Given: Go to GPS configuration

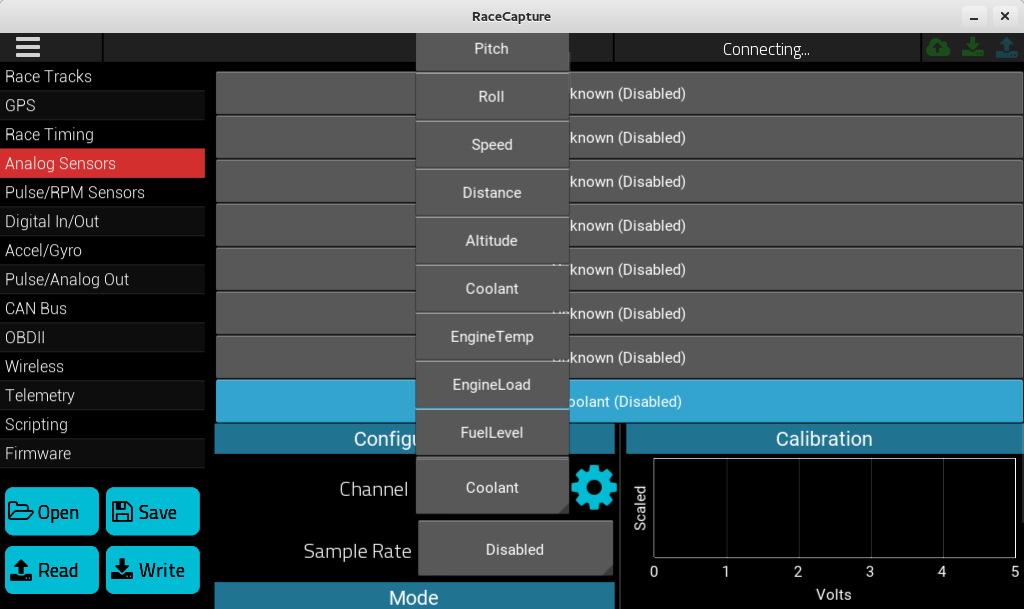Looking at the screenshot, I should click(103, 105).
